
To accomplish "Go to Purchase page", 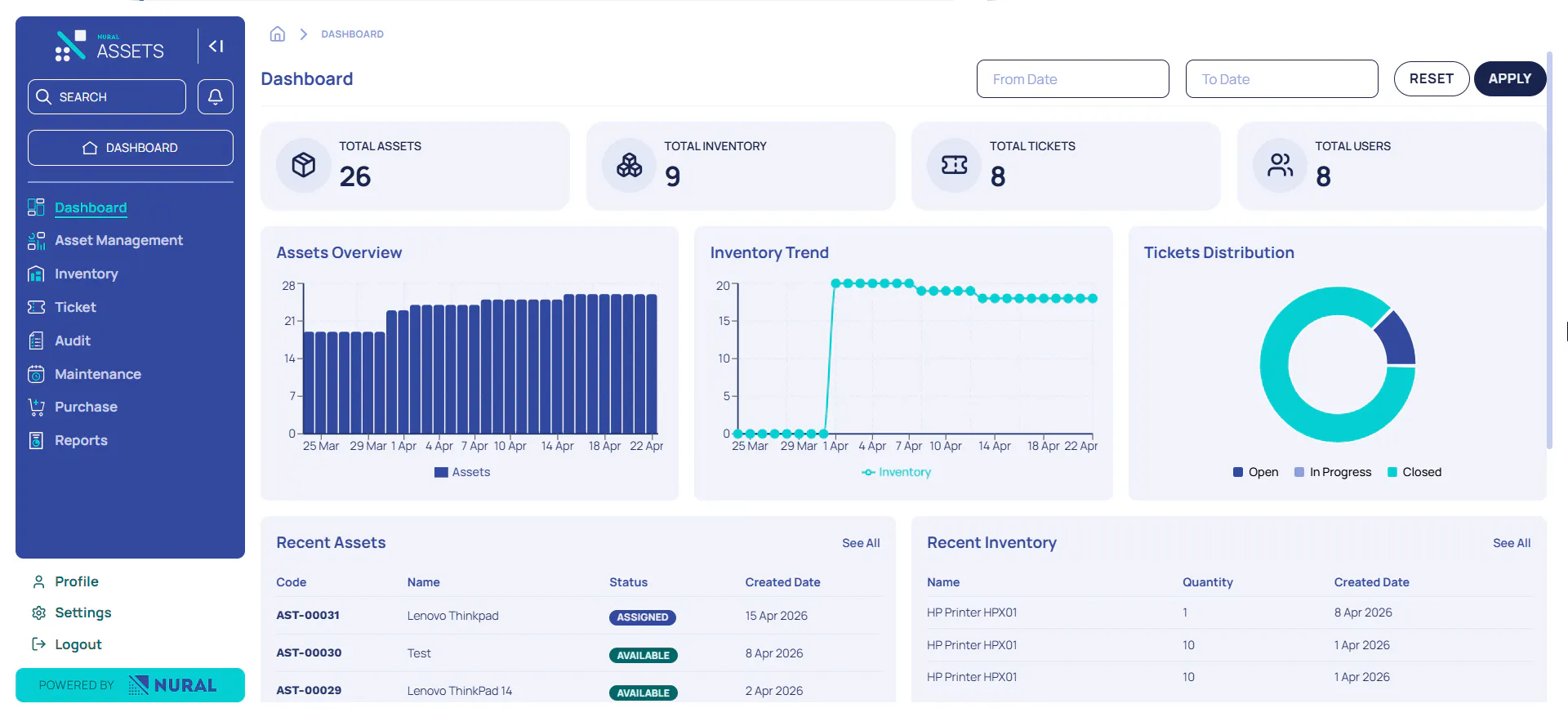I will (x=86, y=407).
